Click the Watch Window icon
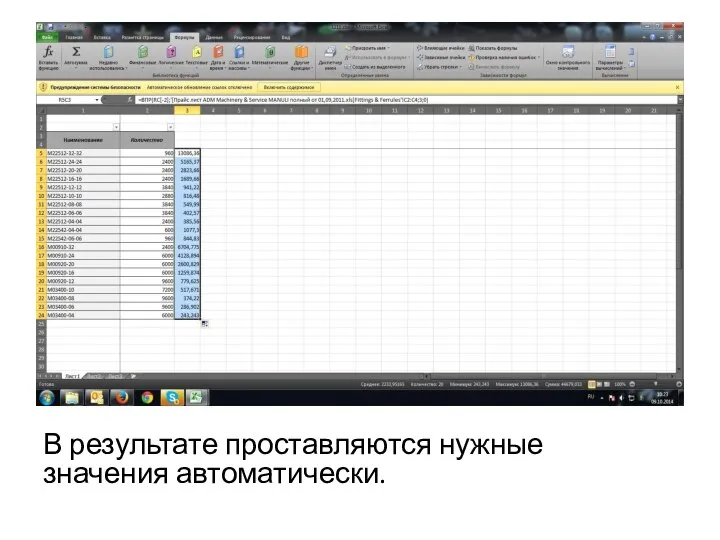The width and height of the screenshot is (720, 540). click(x=568, y=51)
